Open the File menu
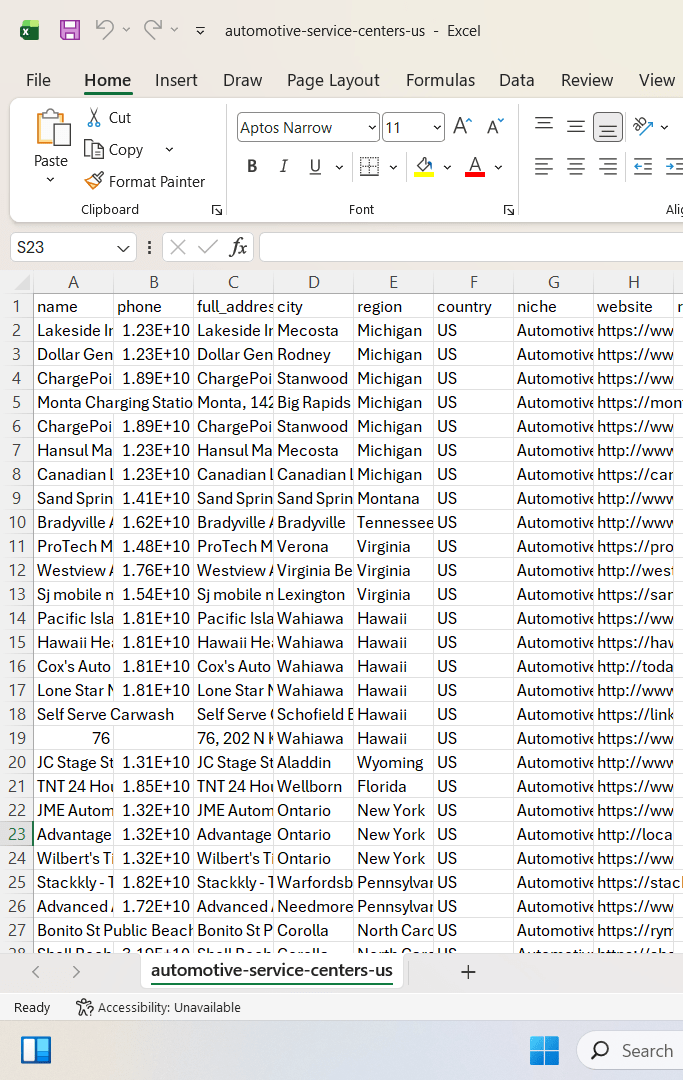 pyautogui.click(x=39, y=81)
